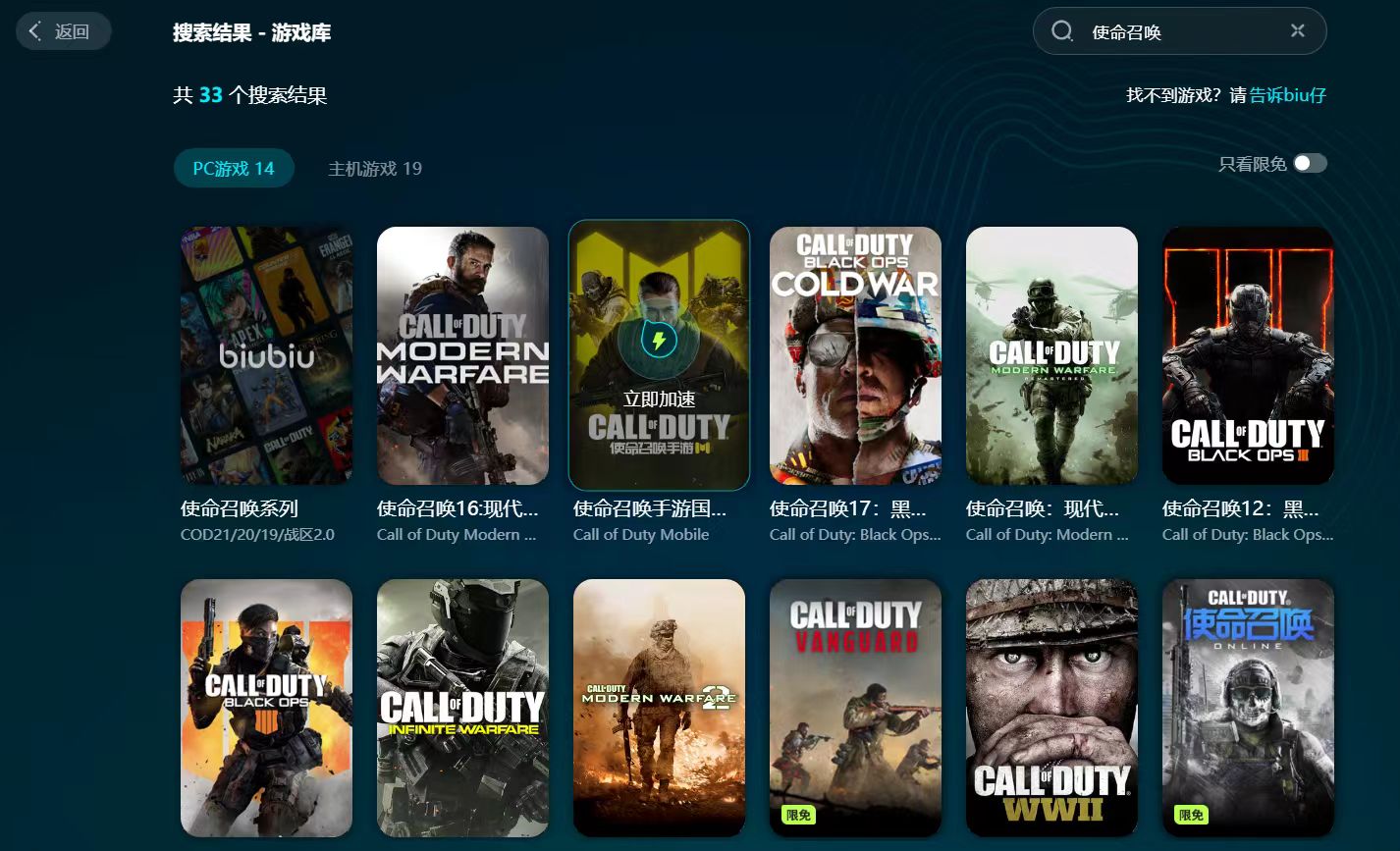Image resolution: width=1400 pixels, height=851 pixels.
Task: Click the subtitle COD21/20/19/战区2.0
Action: (257, 535)
